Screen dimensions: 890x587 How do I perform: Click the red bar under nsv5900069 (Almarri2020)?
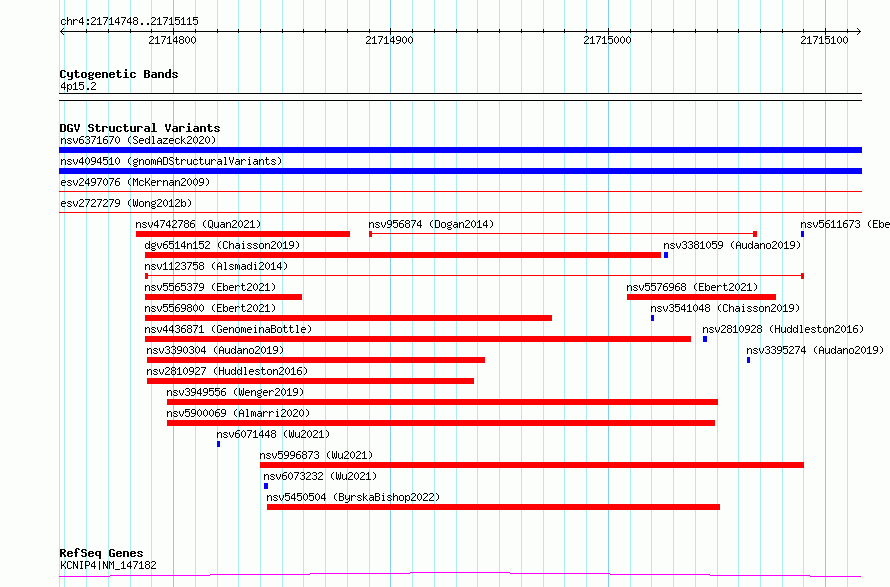click(x=441, y=423)
